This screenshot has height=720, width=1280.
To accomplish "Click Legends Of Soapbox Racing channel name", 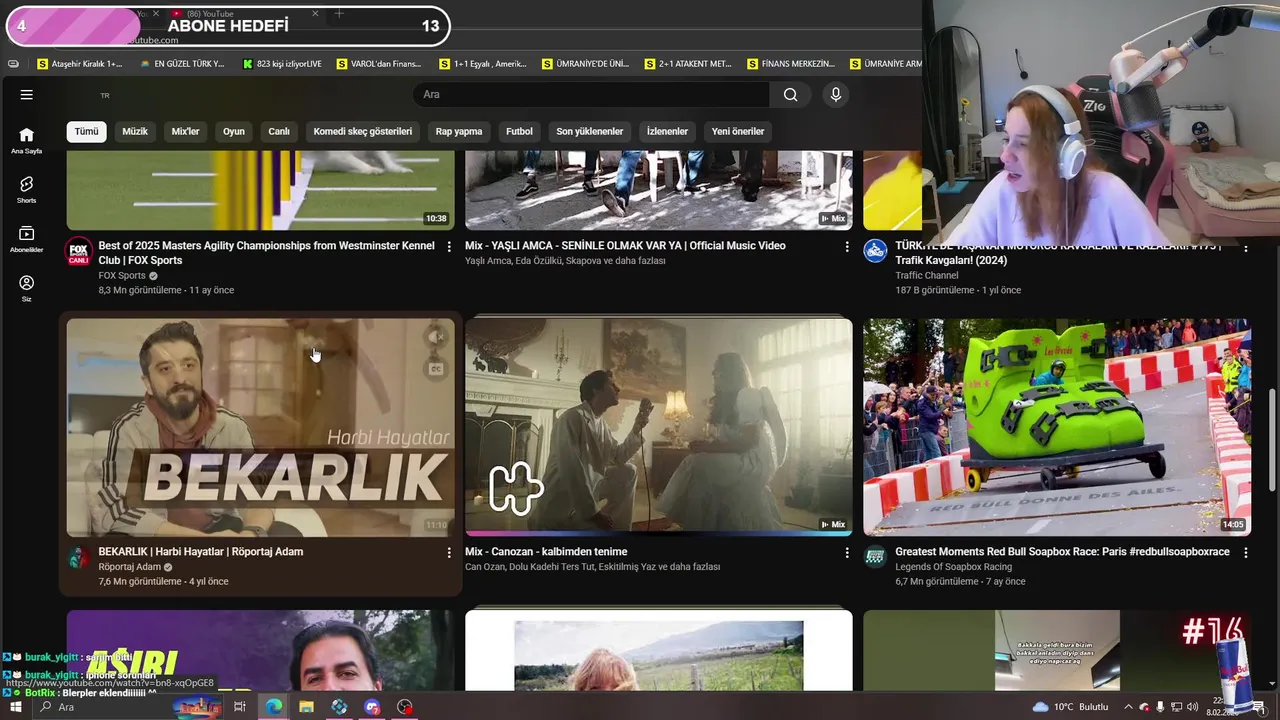I will 953,567.
